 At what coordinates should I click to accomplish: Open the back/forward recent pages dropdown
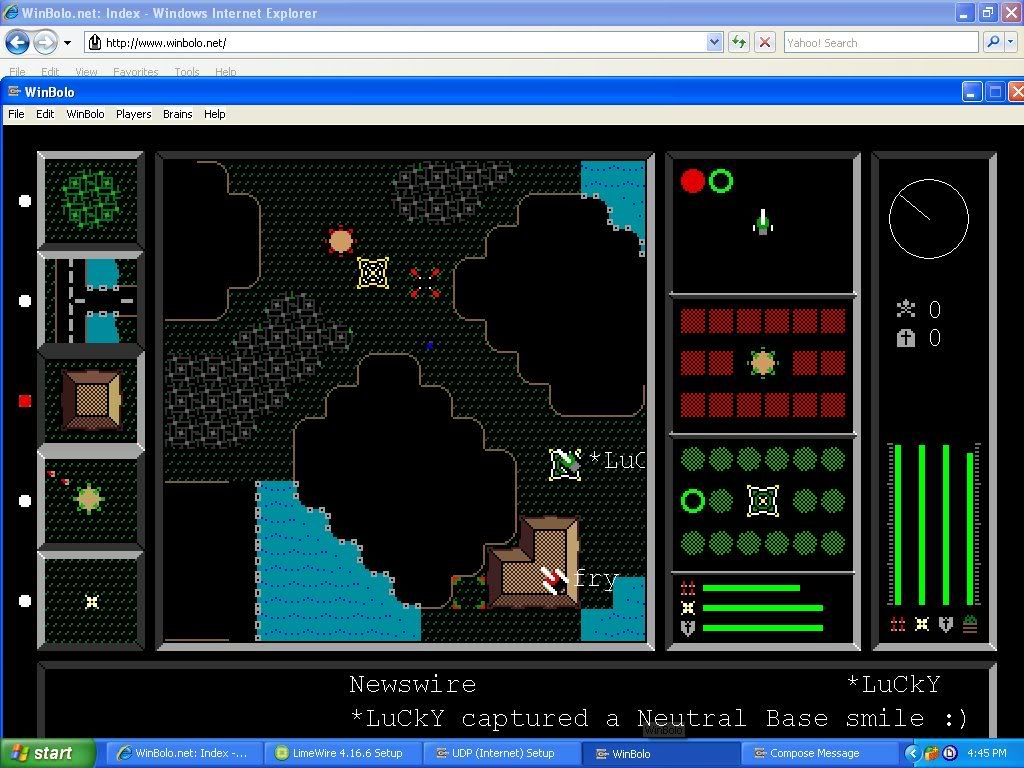click(x=67, y=43)
